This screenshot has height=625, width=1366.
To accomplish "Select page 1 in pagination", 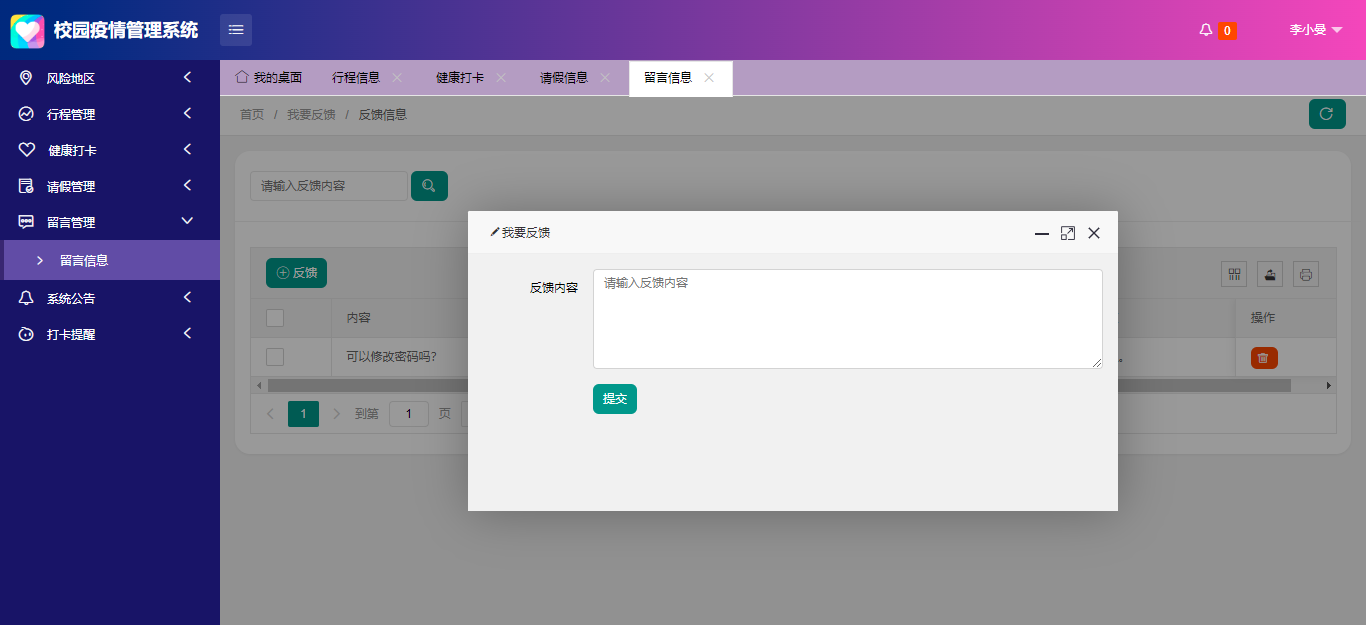I will (303, 414).
